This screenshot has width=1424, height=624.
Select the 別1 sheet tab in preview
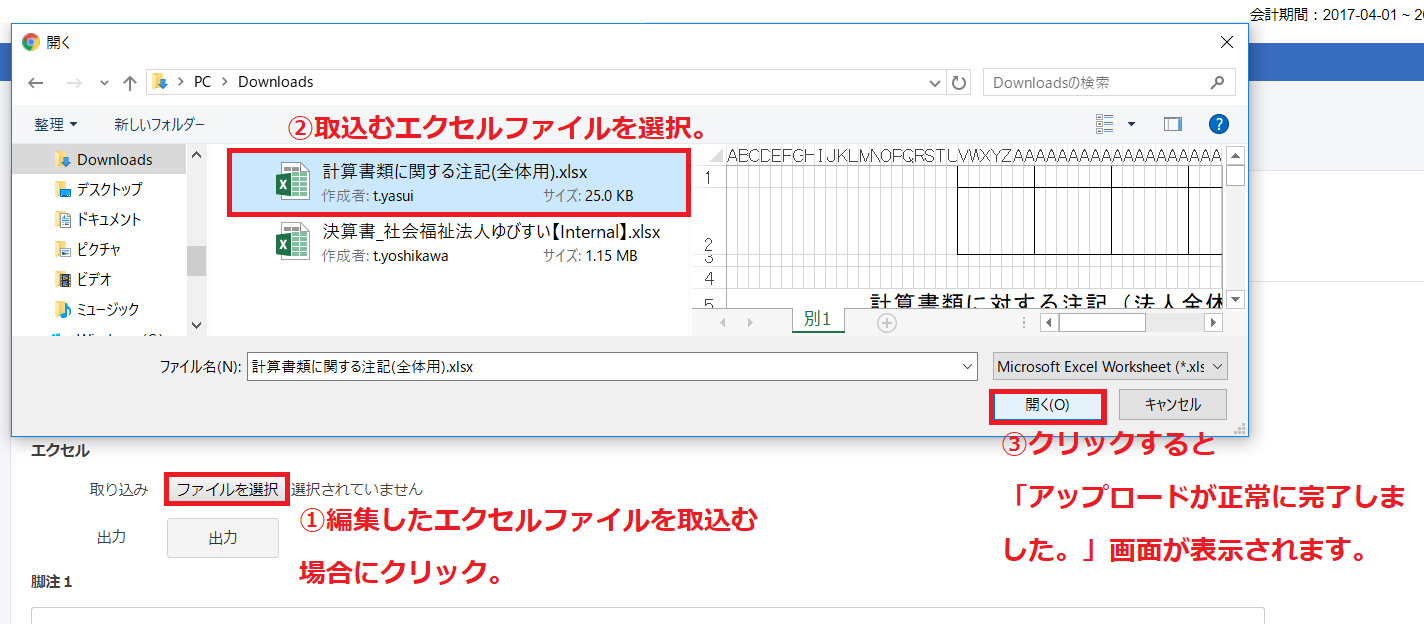coord(818,320)
